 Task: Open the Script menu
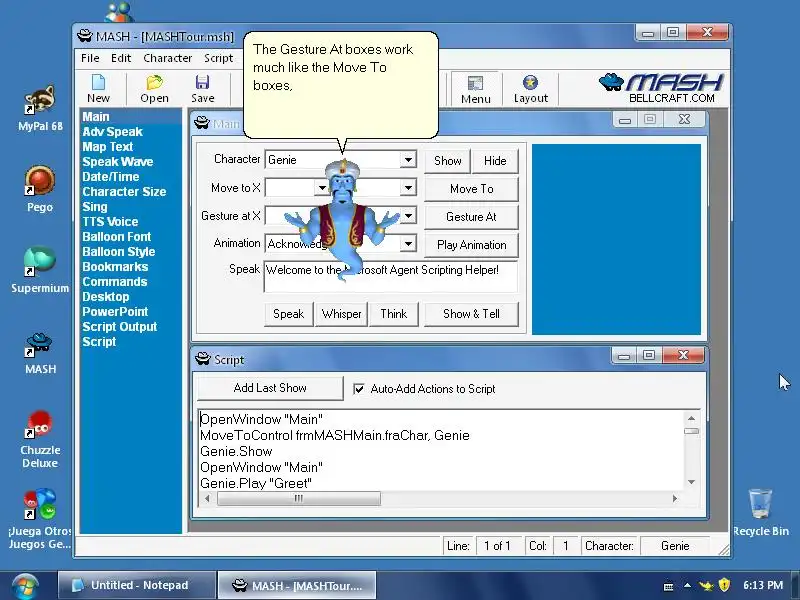coord(218,58)
